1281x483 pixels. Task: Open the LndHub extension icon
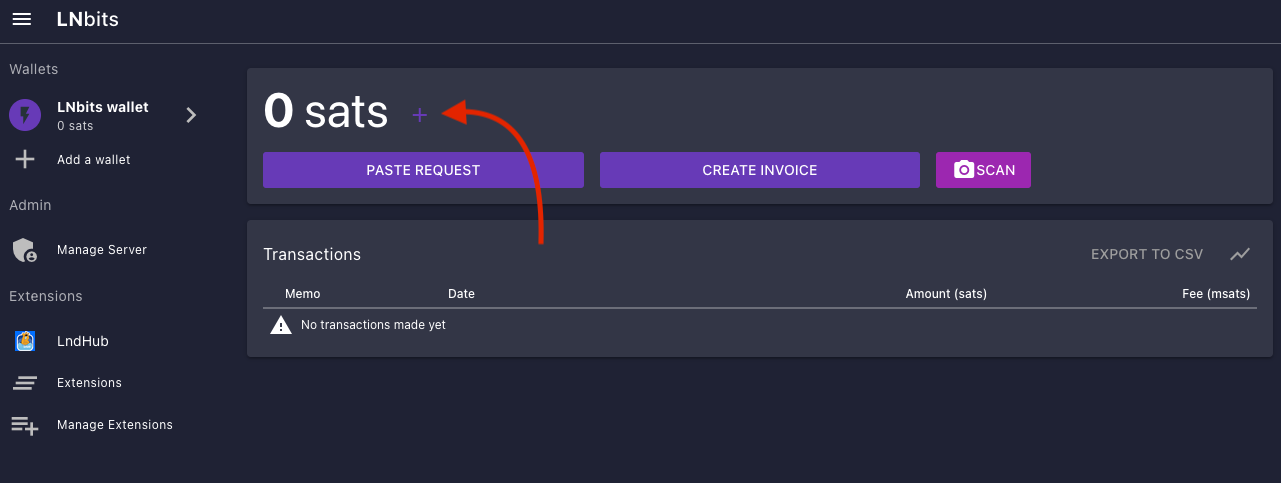(26, 342)
